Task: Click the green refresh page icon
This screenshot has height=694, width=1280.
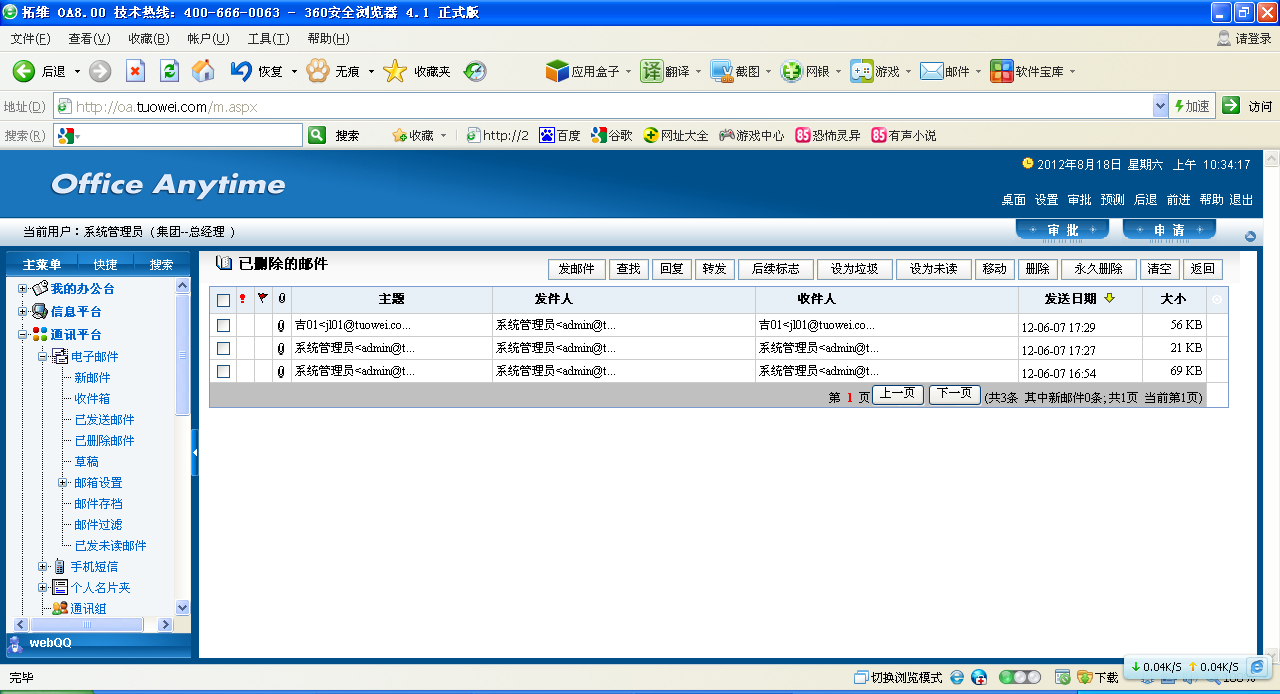Action: (169, 71)
